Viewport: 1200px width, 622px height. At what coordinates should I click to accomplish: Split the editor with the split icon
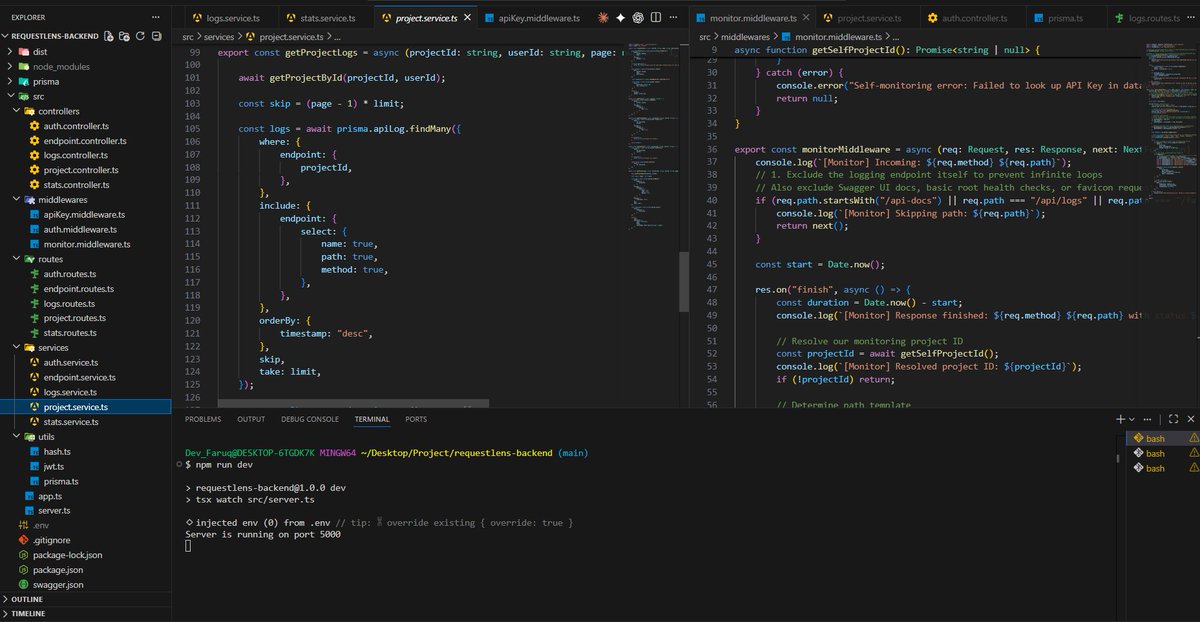tap(657, 18)
